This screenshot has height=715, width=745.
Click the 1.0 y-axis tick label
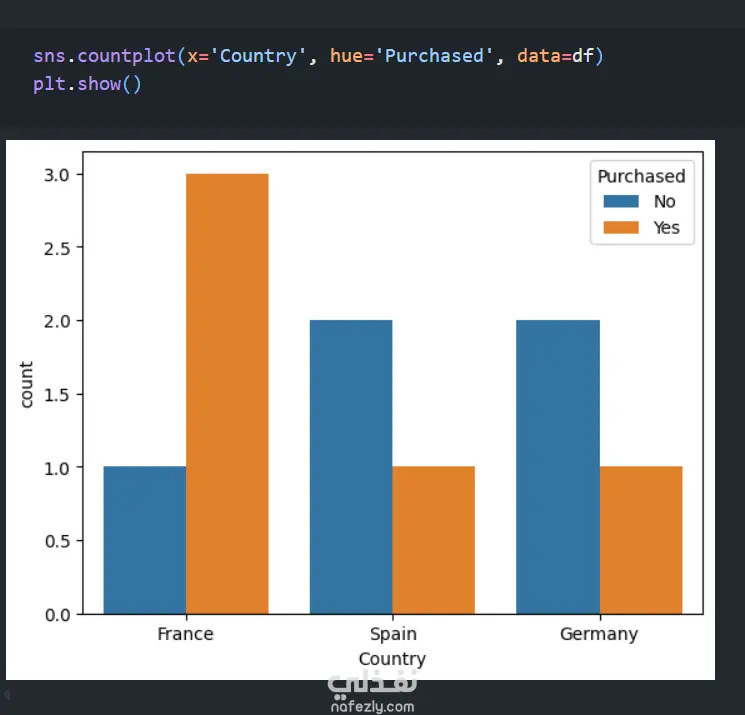click(57, 468)
